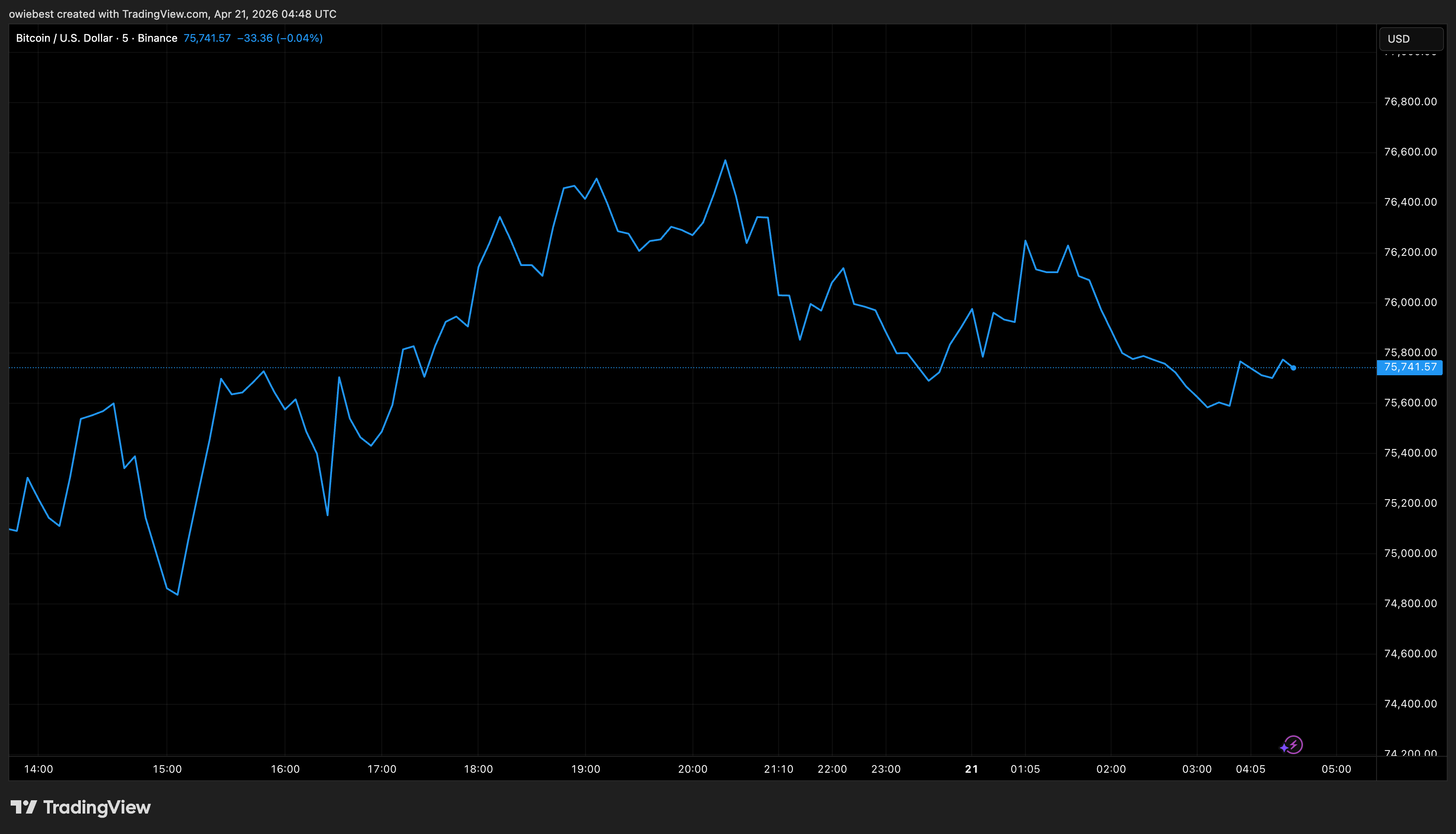
Task: Click the 76,800.00 label on the price scale
Action: pos(1411,101)
